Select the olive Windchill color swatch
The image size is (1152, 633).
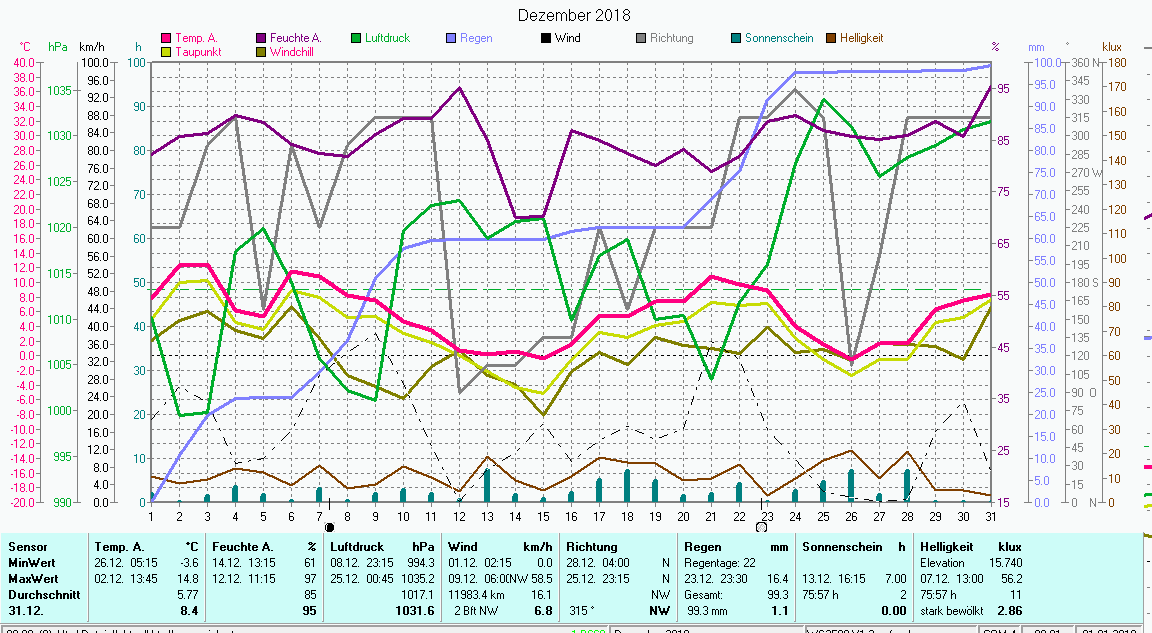pos(262,51)
